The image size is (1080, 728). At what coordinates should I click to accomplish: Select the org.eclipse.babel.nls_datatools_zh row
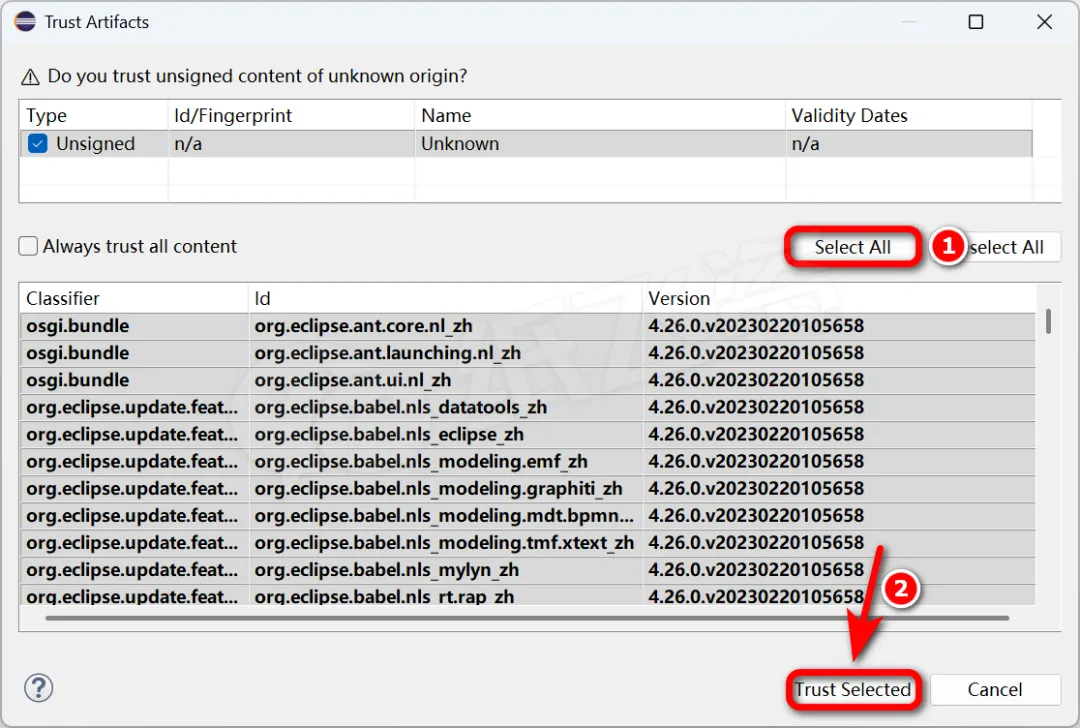coord(528,407)
